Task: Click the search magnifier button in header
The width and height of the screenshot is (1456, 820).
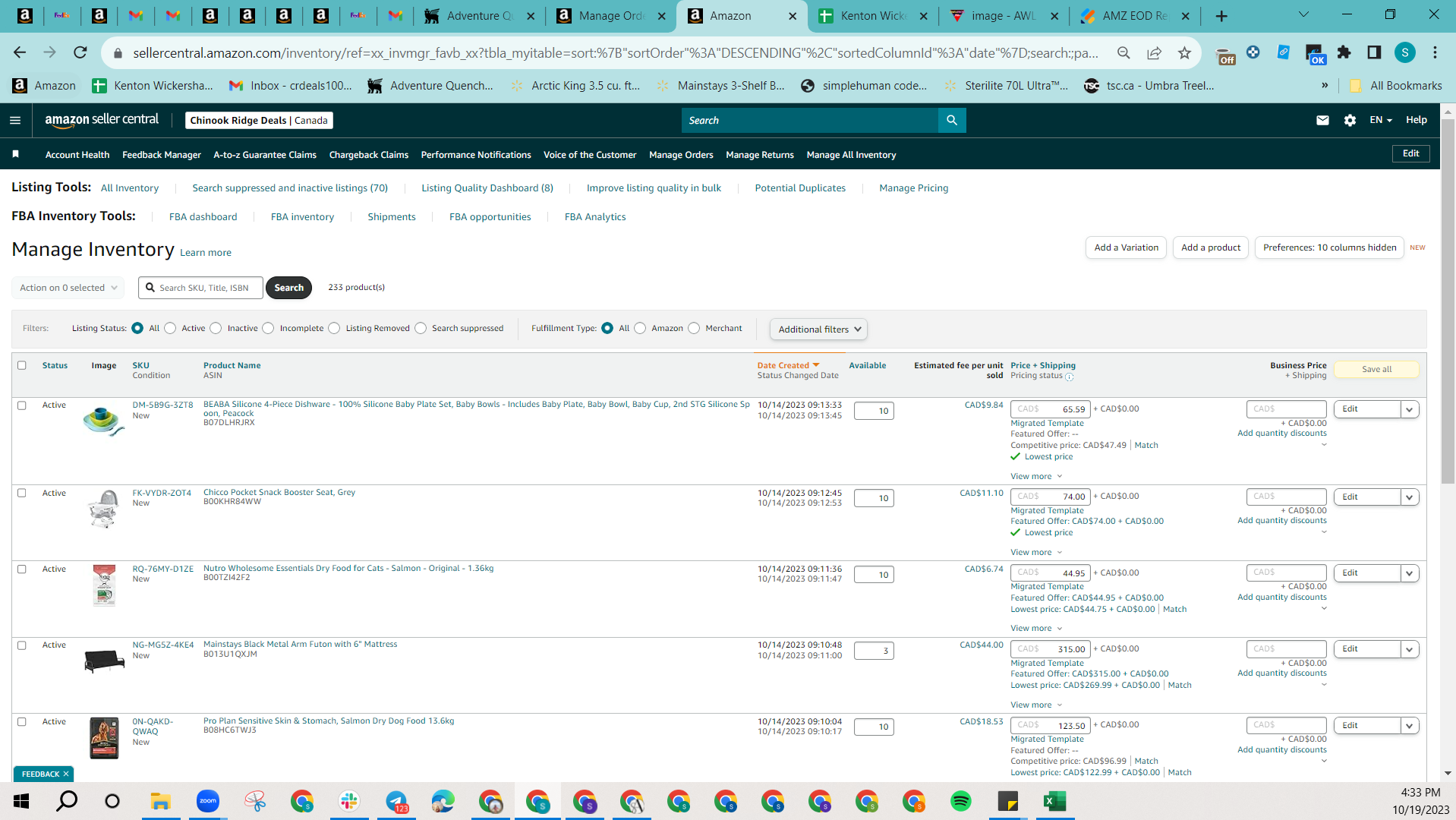Action: pyautogui.click(x=952, y=120)
